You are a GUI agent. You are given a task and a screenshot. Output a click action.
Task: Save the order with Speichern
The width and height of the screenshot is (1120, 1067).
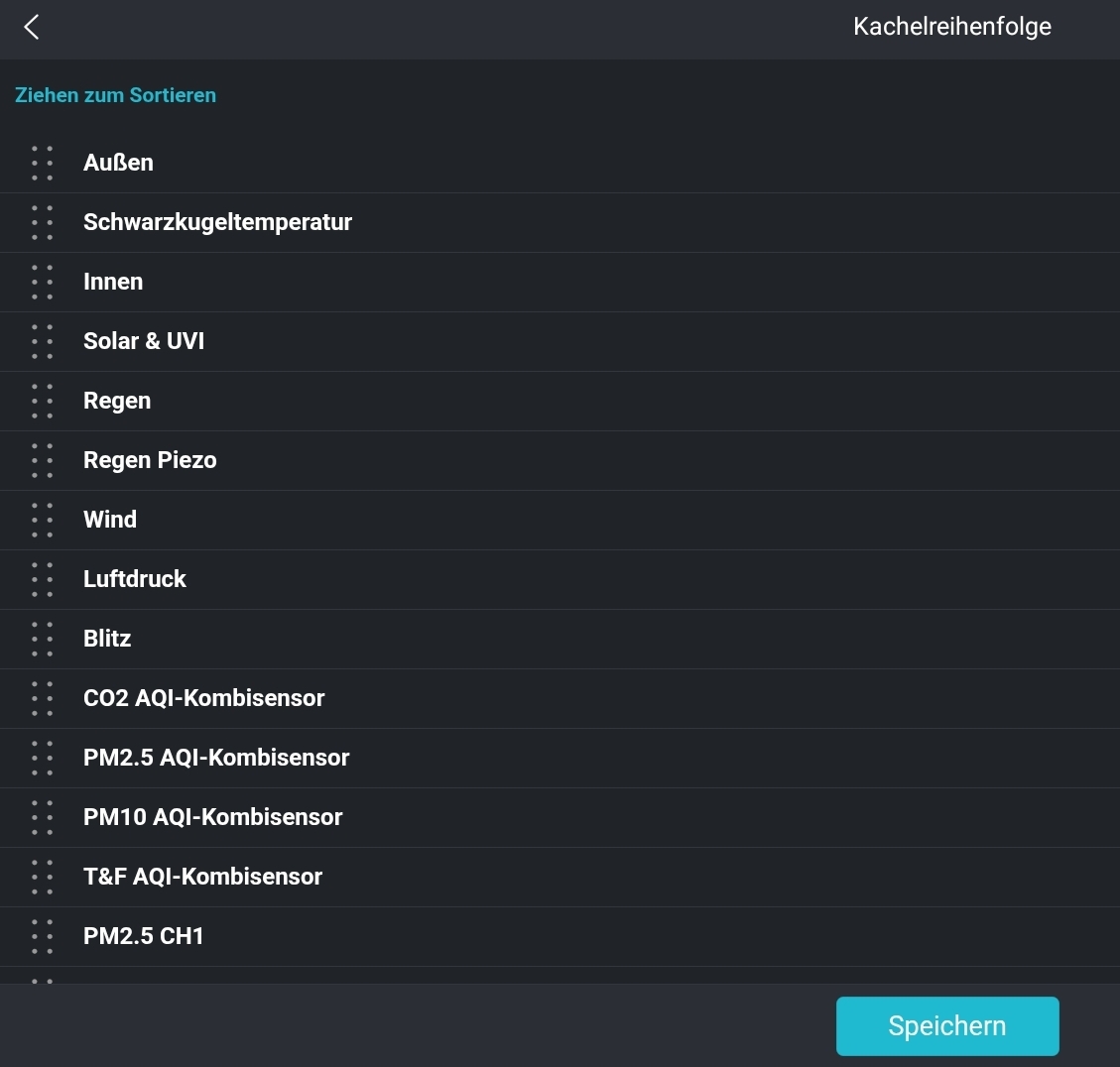point(946,1026)
